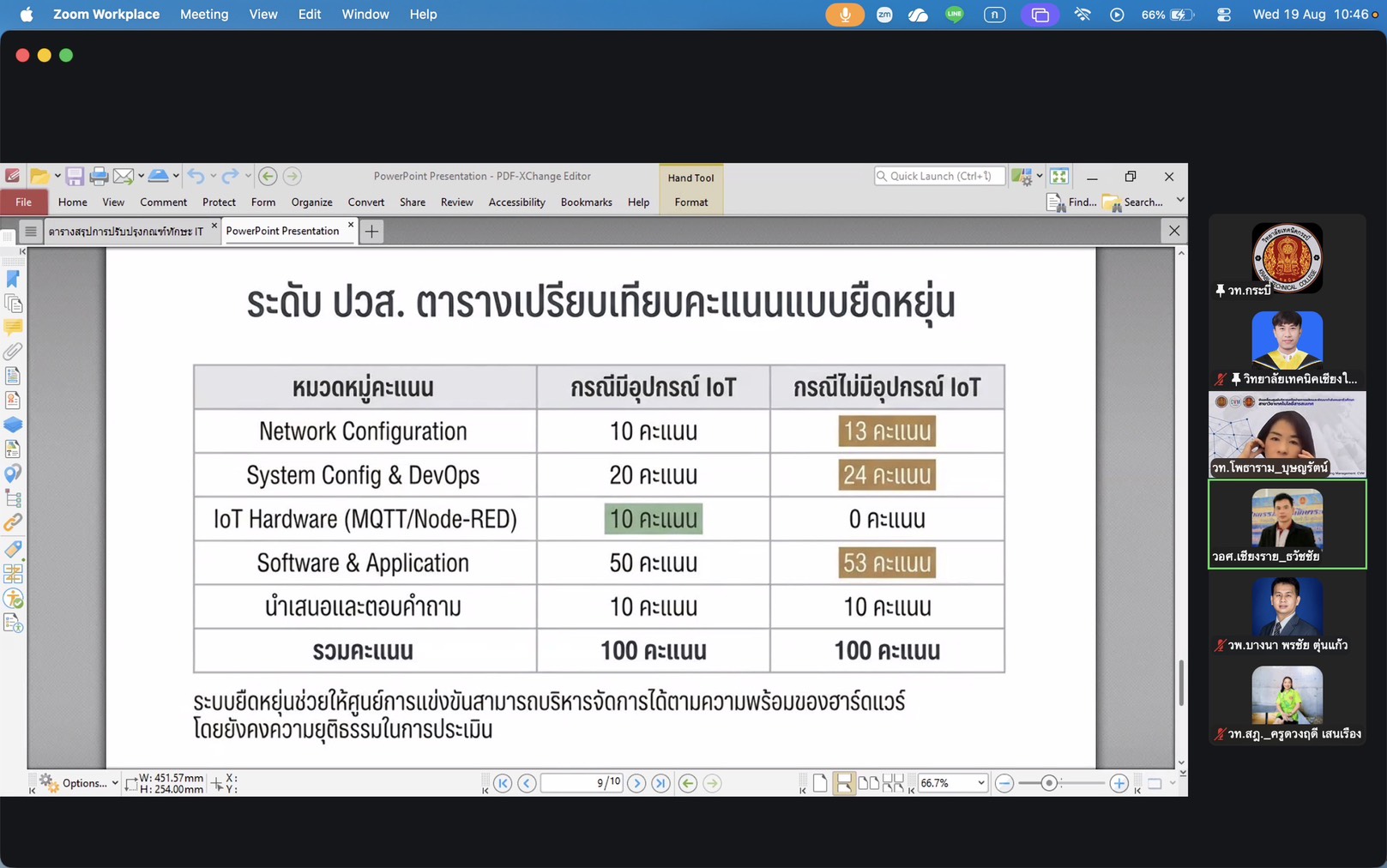Open the Meeting menu in the macOS menu bar

coord(204,15)
